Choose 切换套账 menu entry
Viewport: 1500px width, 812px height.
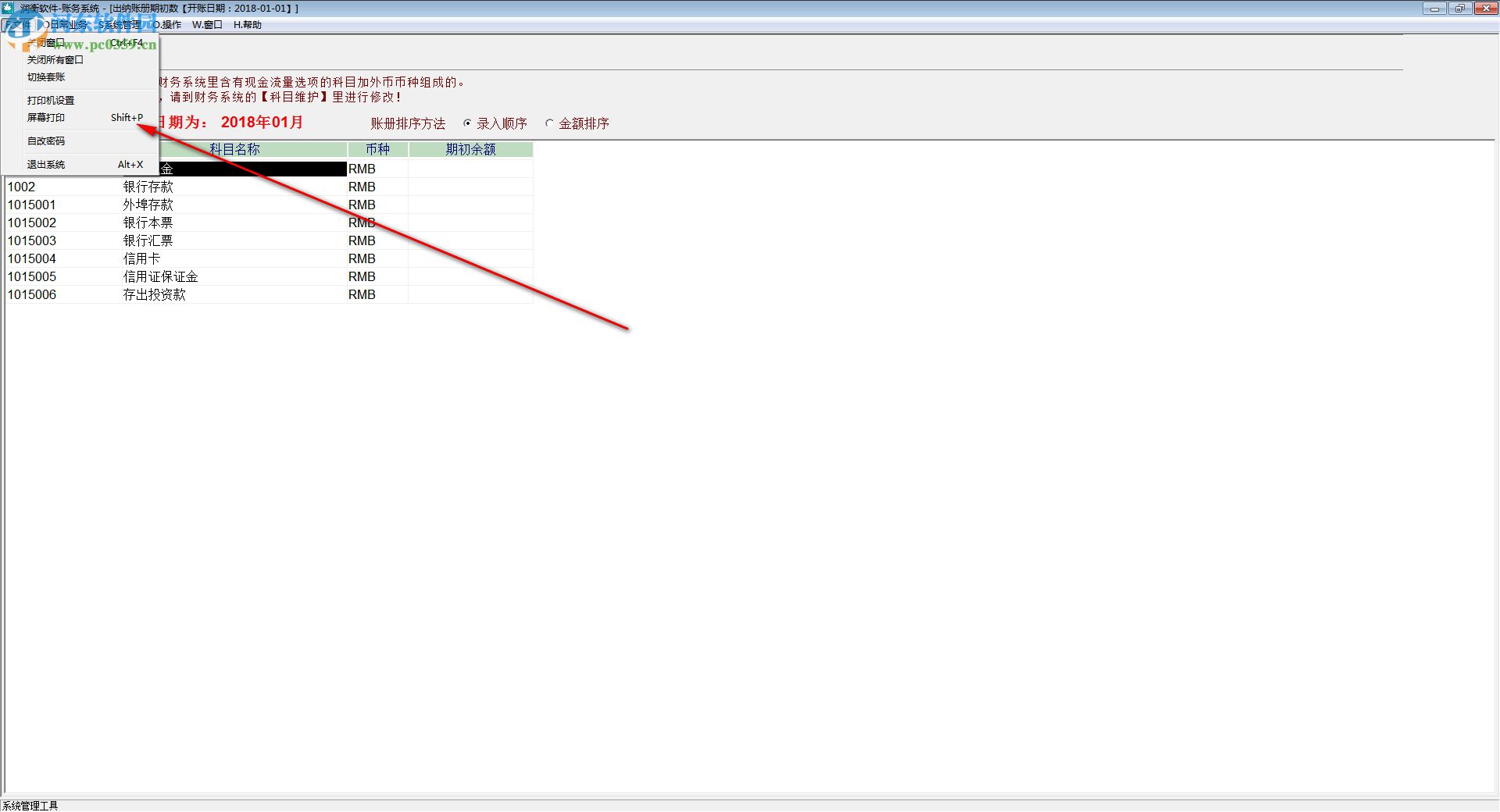click(81, 77)
